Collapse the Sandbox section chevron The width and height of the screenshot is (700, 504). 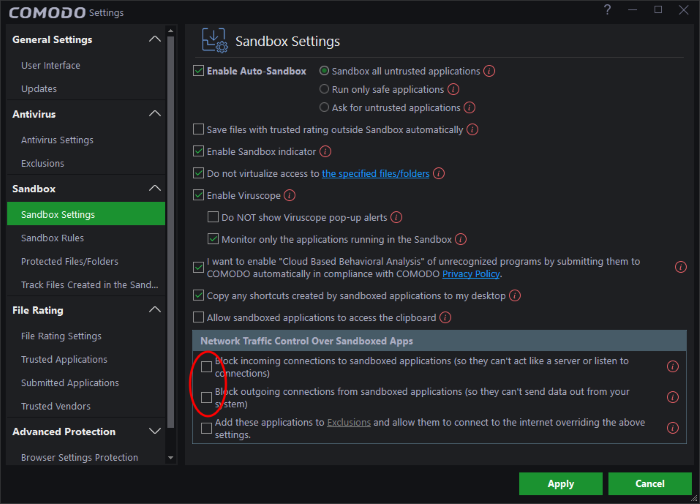(x=154, y=188)
